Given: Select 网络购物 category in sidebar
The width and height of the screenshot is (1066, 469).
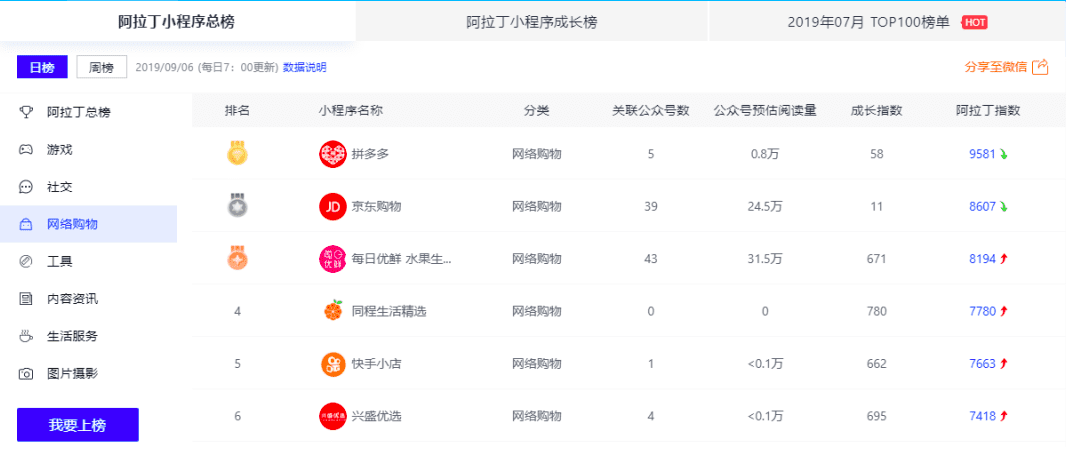Looking at the screenshot, I should point(88,224).
